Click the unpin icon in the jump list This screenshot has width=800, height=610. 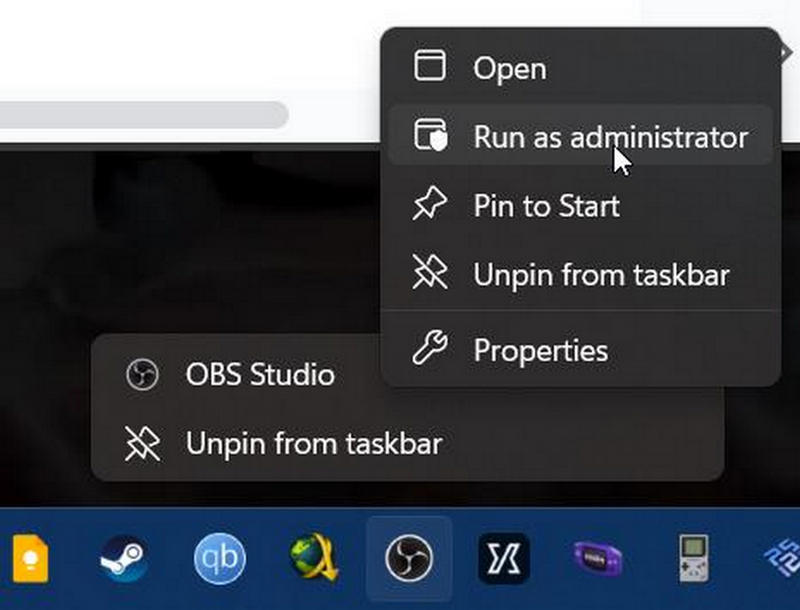click(142, 444)
